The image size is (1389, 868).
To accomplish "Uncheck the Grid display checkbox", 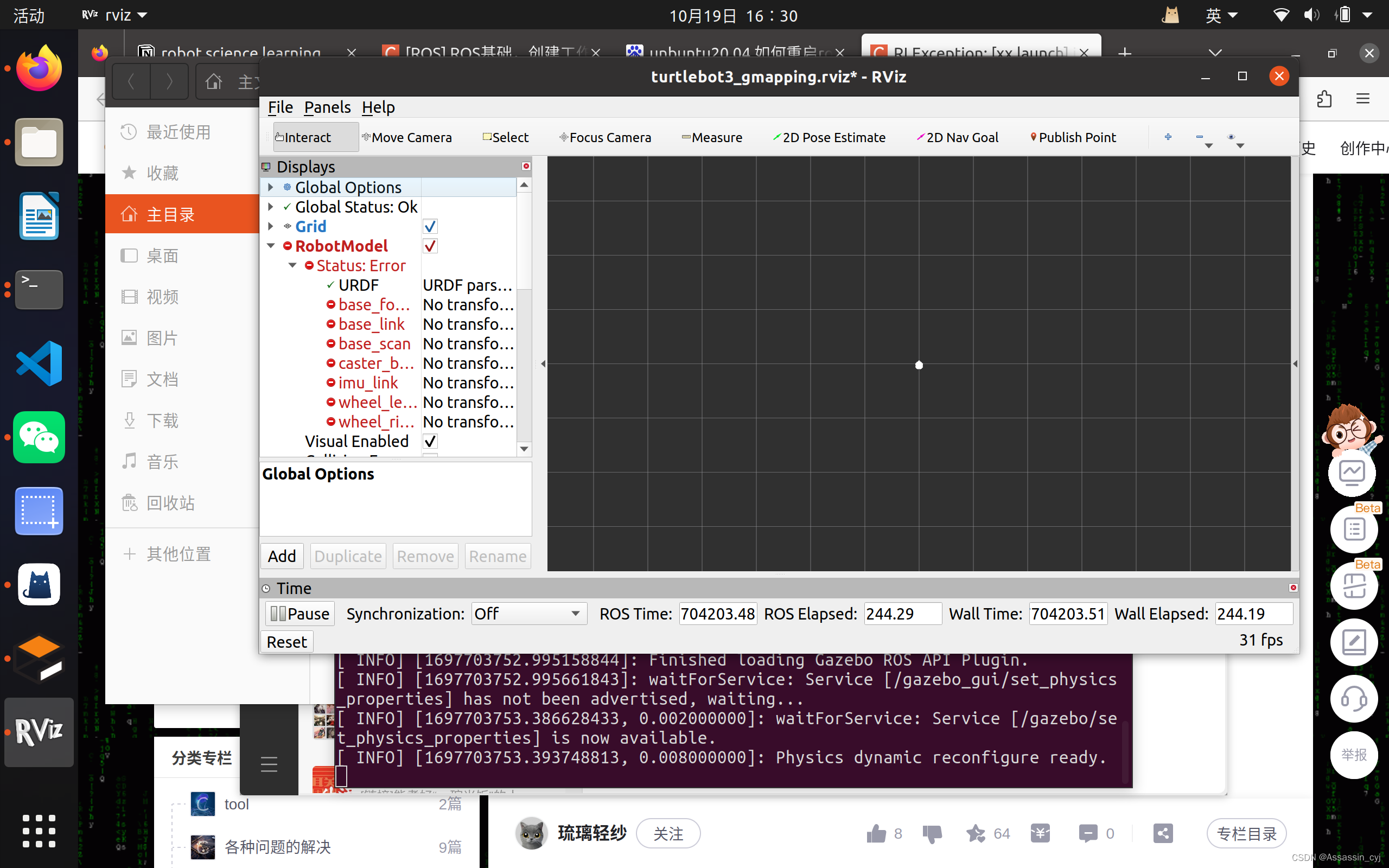I will [x=430, y=226].
